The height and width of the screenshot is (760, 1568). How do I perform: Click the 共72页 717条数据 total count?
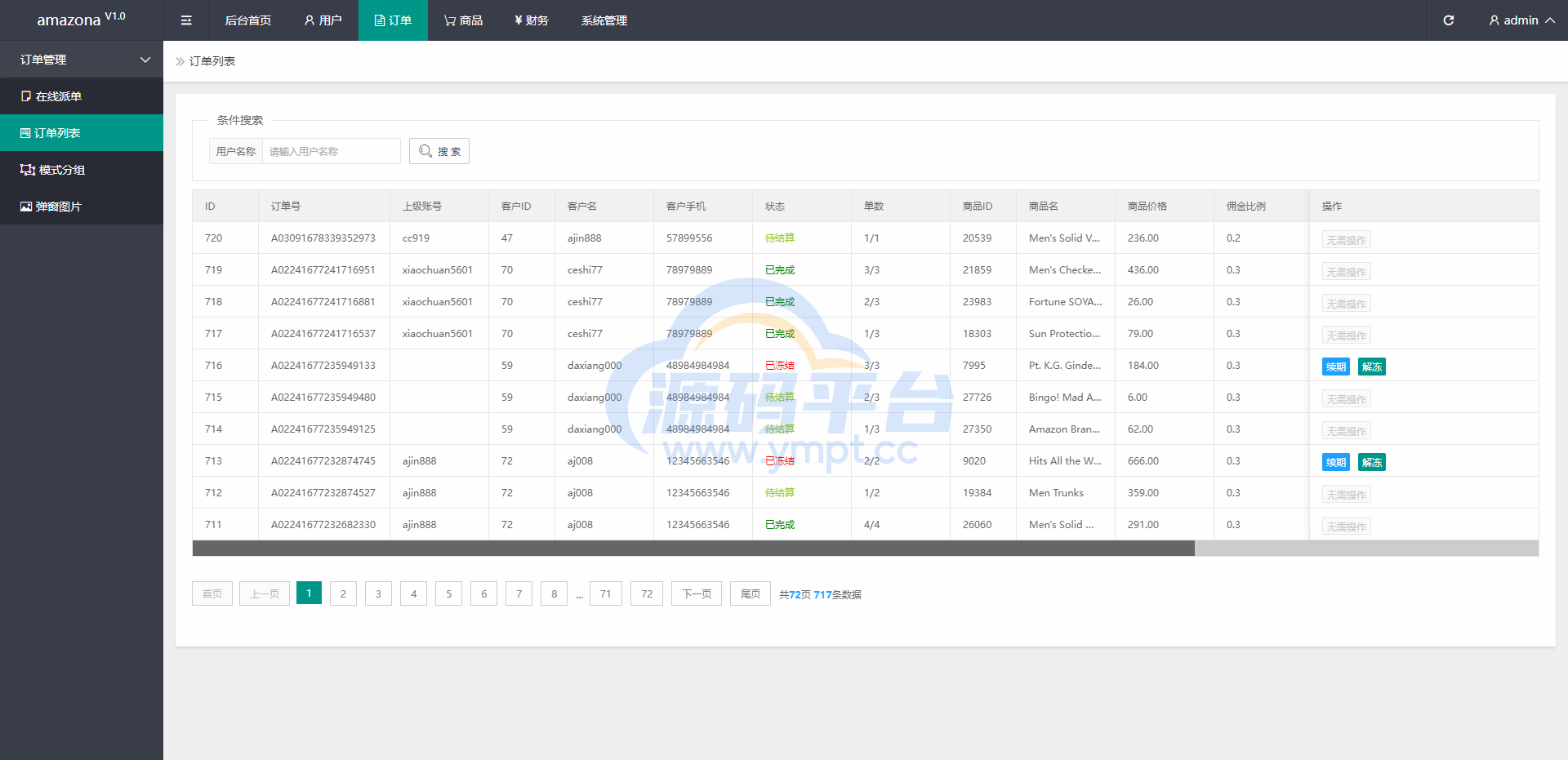[820, 595]
